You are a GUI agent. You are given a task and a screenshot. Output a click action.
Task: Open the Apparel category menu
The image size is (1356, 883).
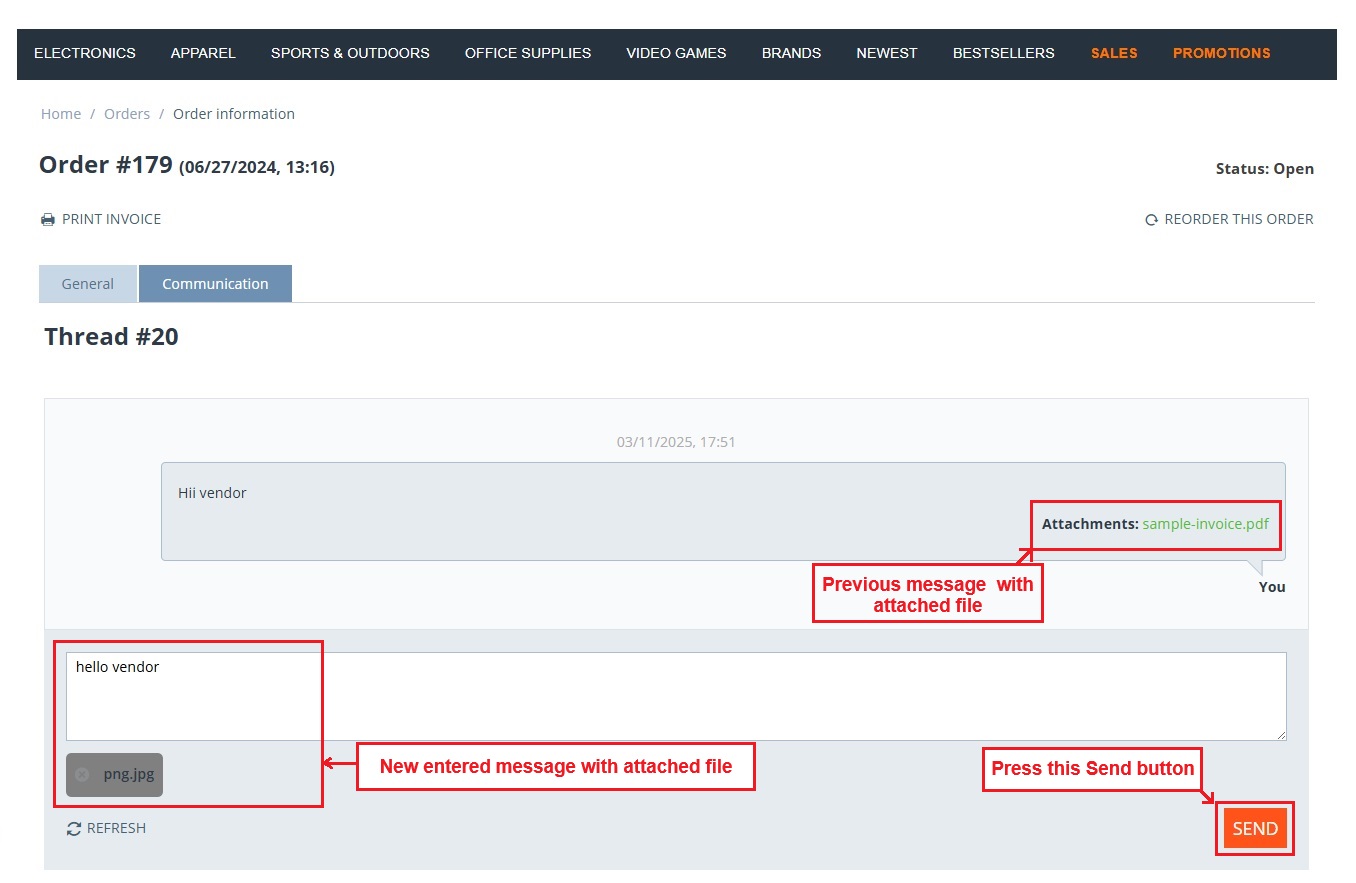203,53
